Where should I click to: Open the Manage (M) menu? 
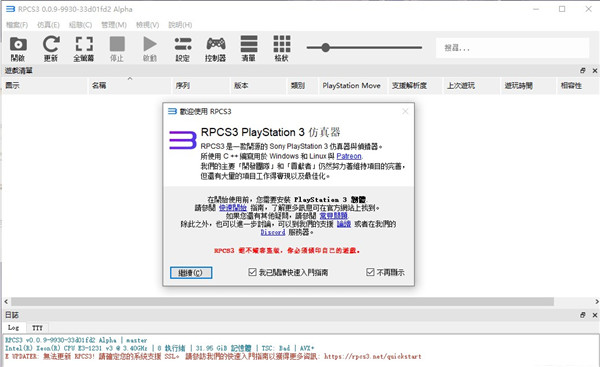[114, 25]
